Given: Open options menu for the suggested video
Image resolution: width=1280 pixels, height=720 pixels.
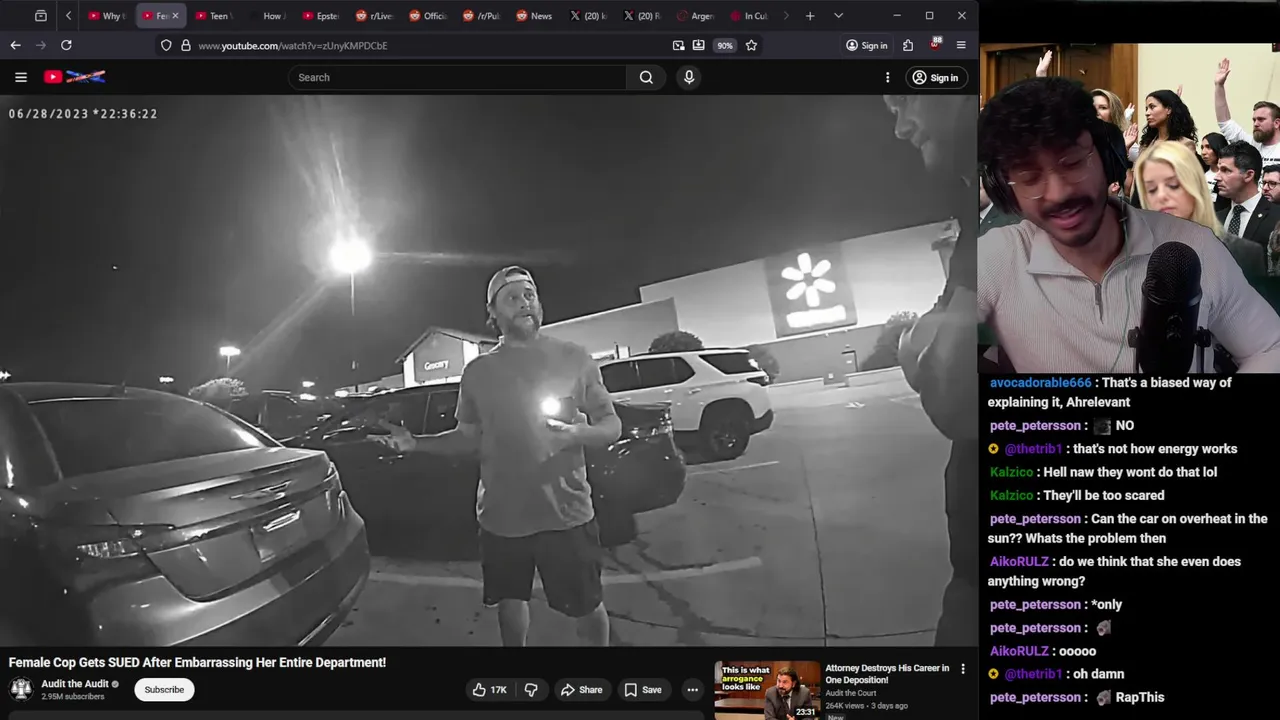Looking at the screenshot, I should [x=963, y=669].
